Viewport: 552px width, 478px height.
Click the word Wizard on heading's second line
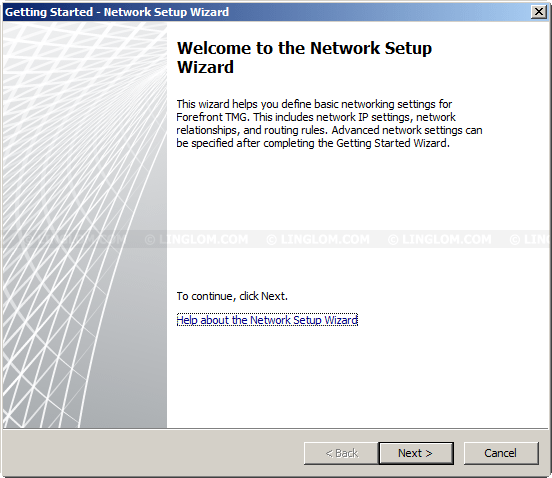[x=205, y=67]
